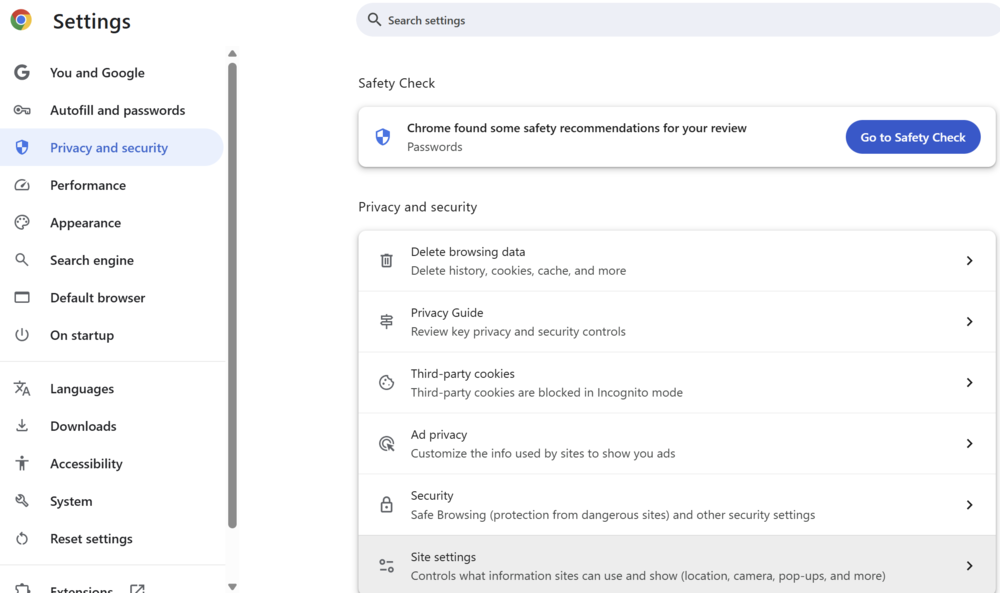
Task: Click the browser window icon for Default browser
Action: pos(22,297)
